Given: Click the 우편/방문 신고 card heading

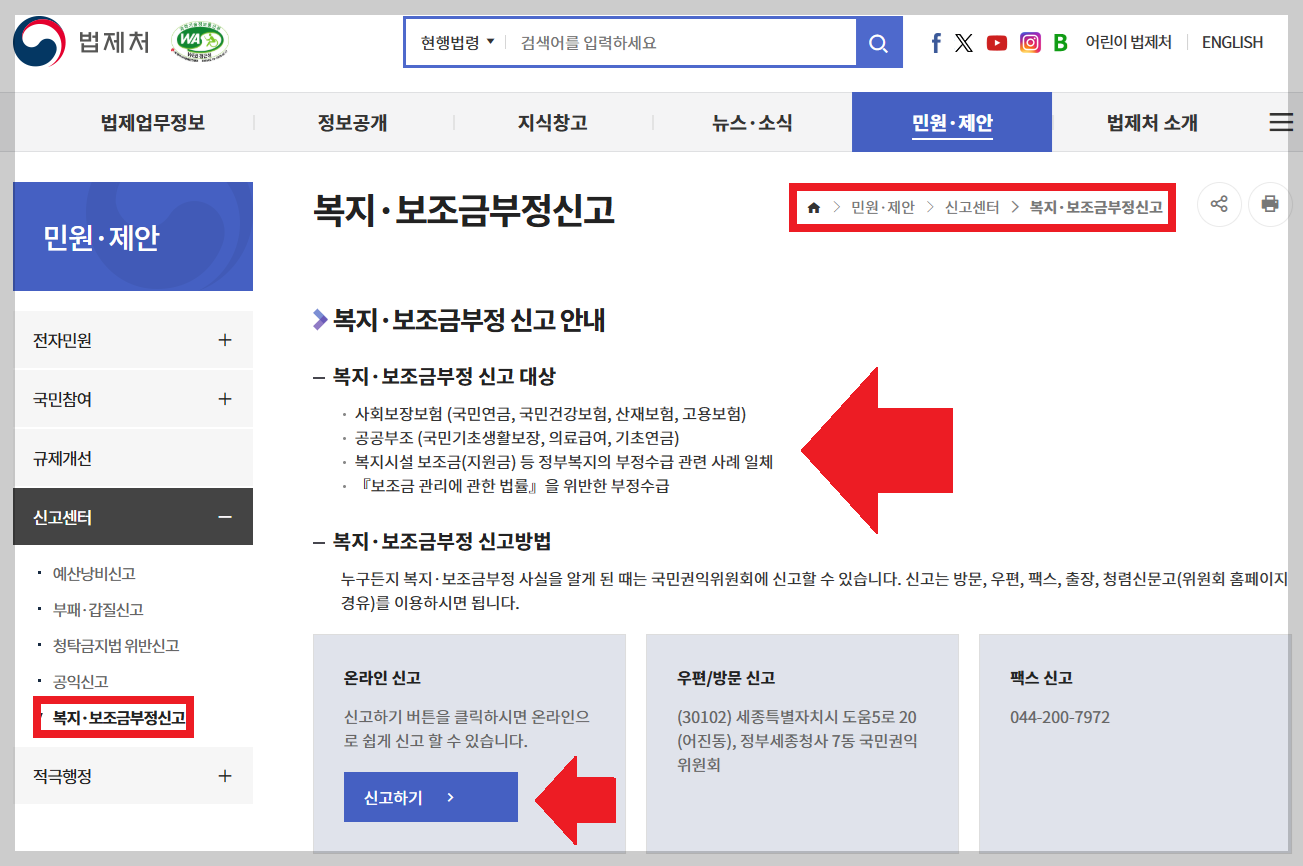Looking at the screenshot, I should [x=726, y=678].
